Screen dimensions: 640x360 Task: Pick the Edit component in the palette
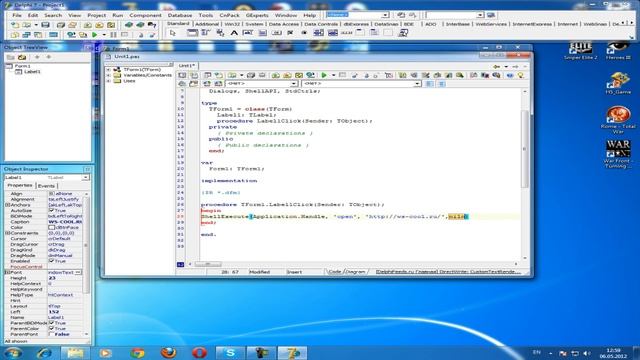[248, 33]
